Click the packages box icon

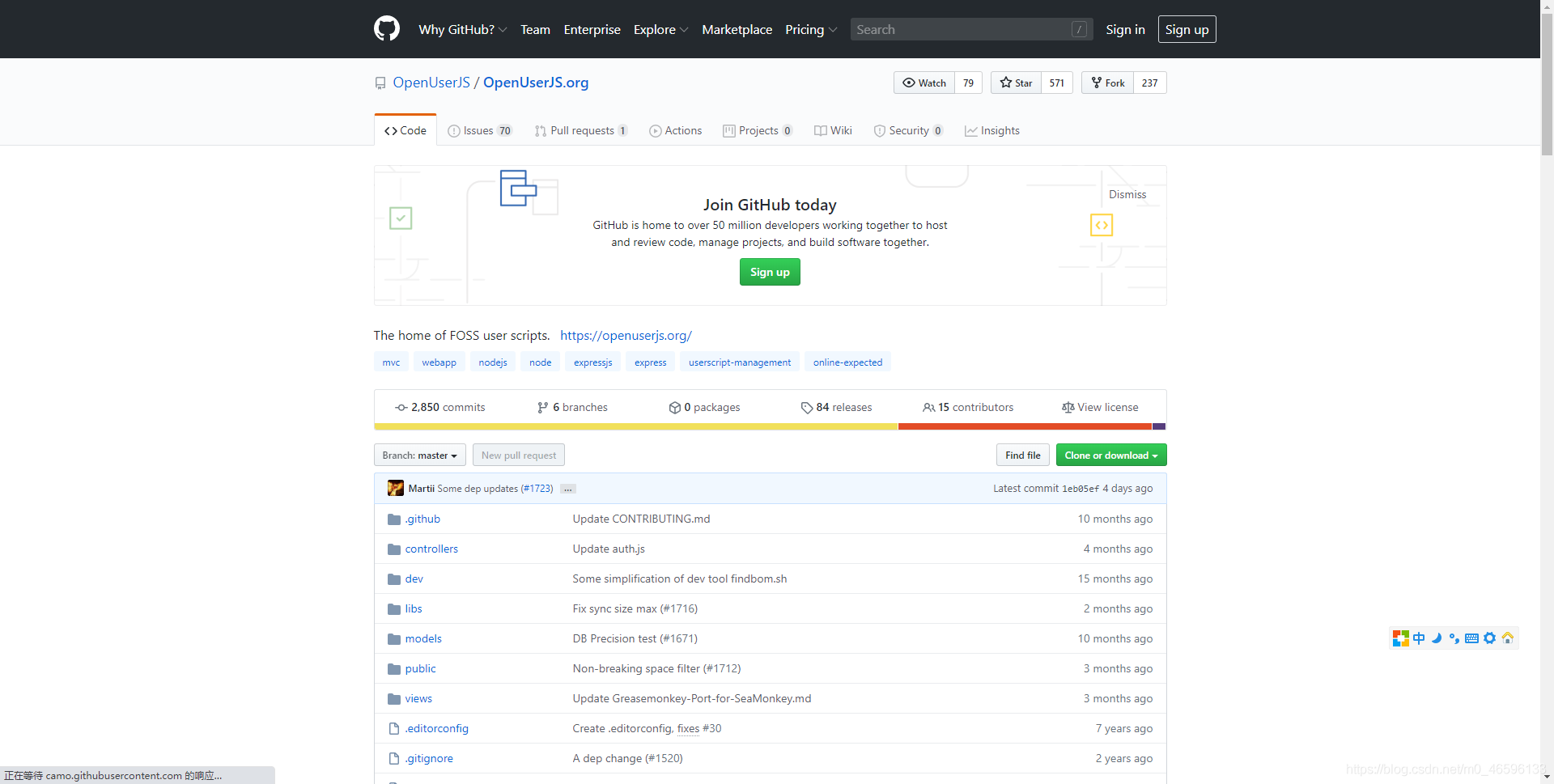[x=674, y=408]
